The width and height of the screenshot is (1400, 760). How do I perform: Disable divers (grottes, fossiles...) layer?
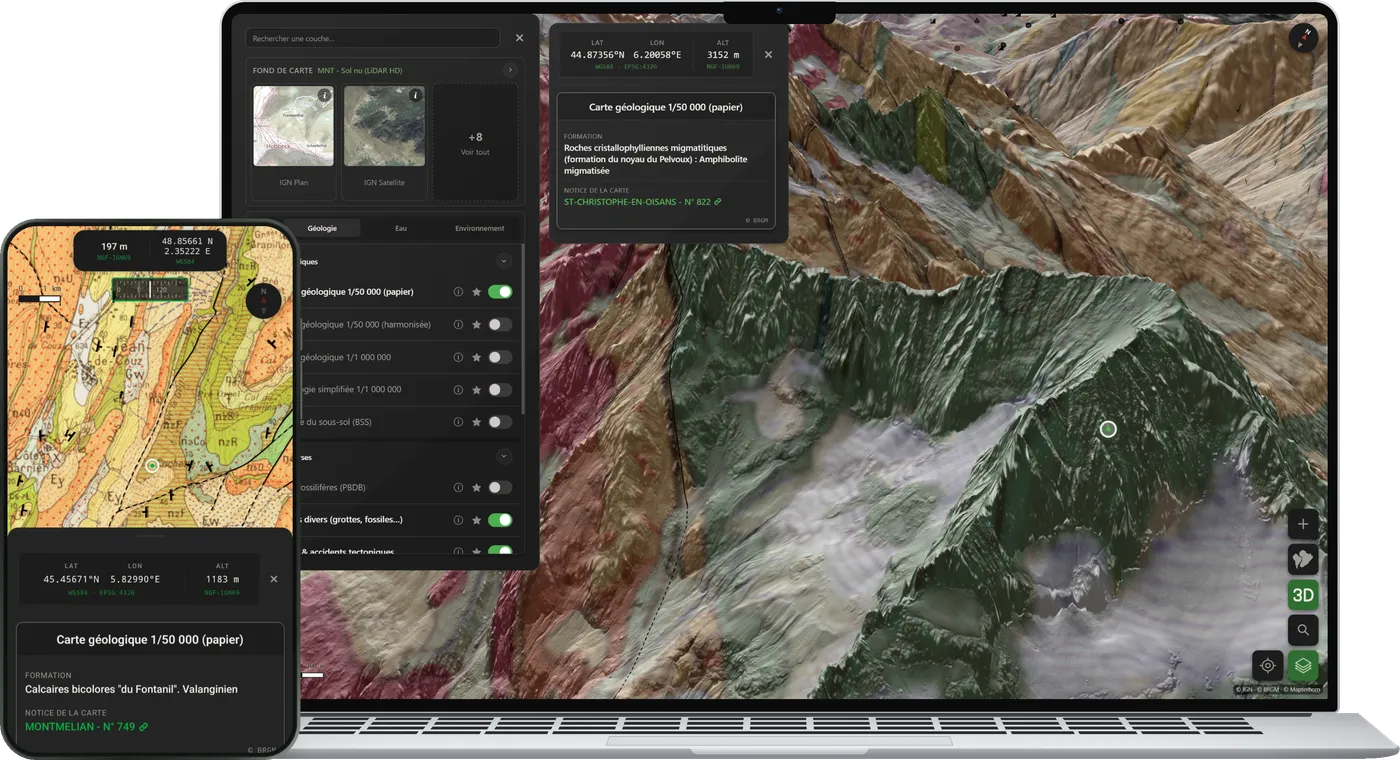pos(500,520)
